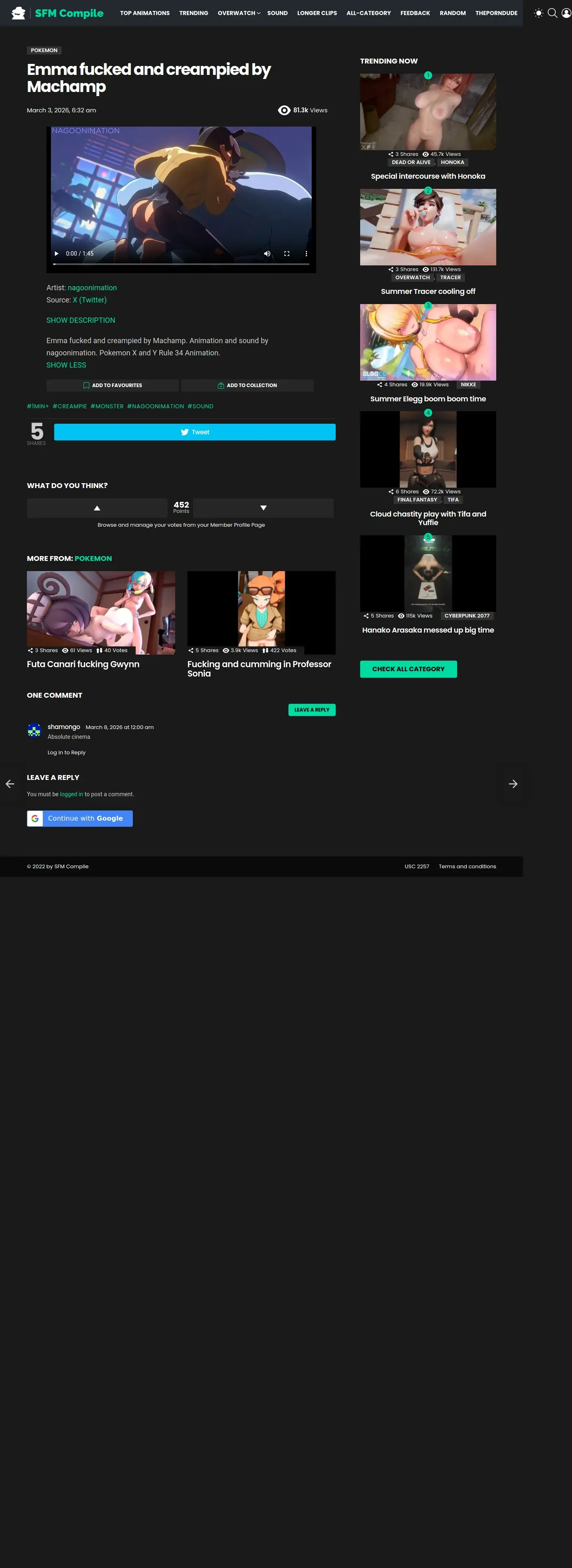Select the Random navigation item

click(x=453, y=13)
